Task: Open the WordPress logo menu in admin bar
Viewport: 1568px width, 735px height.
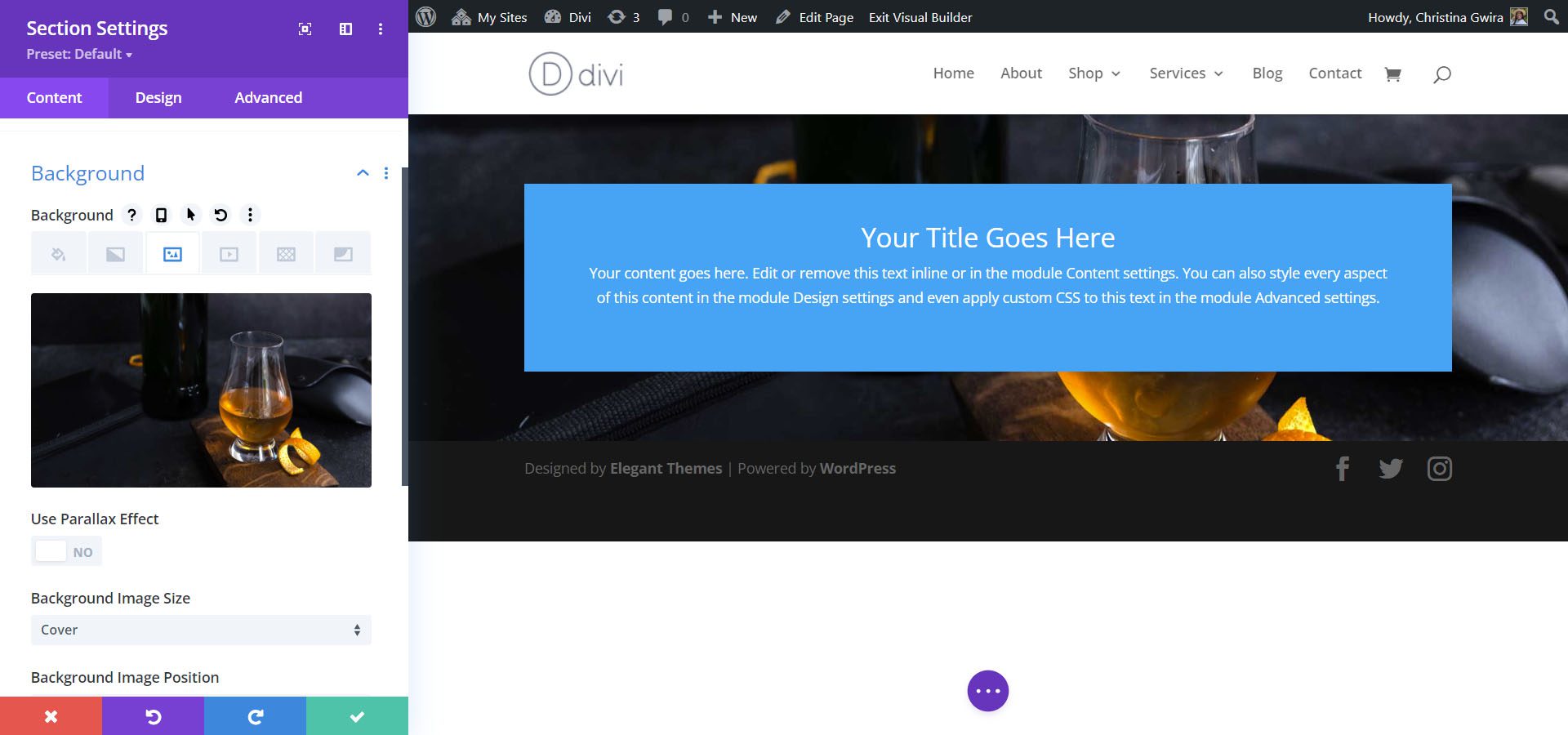Action: pos(425,16)
